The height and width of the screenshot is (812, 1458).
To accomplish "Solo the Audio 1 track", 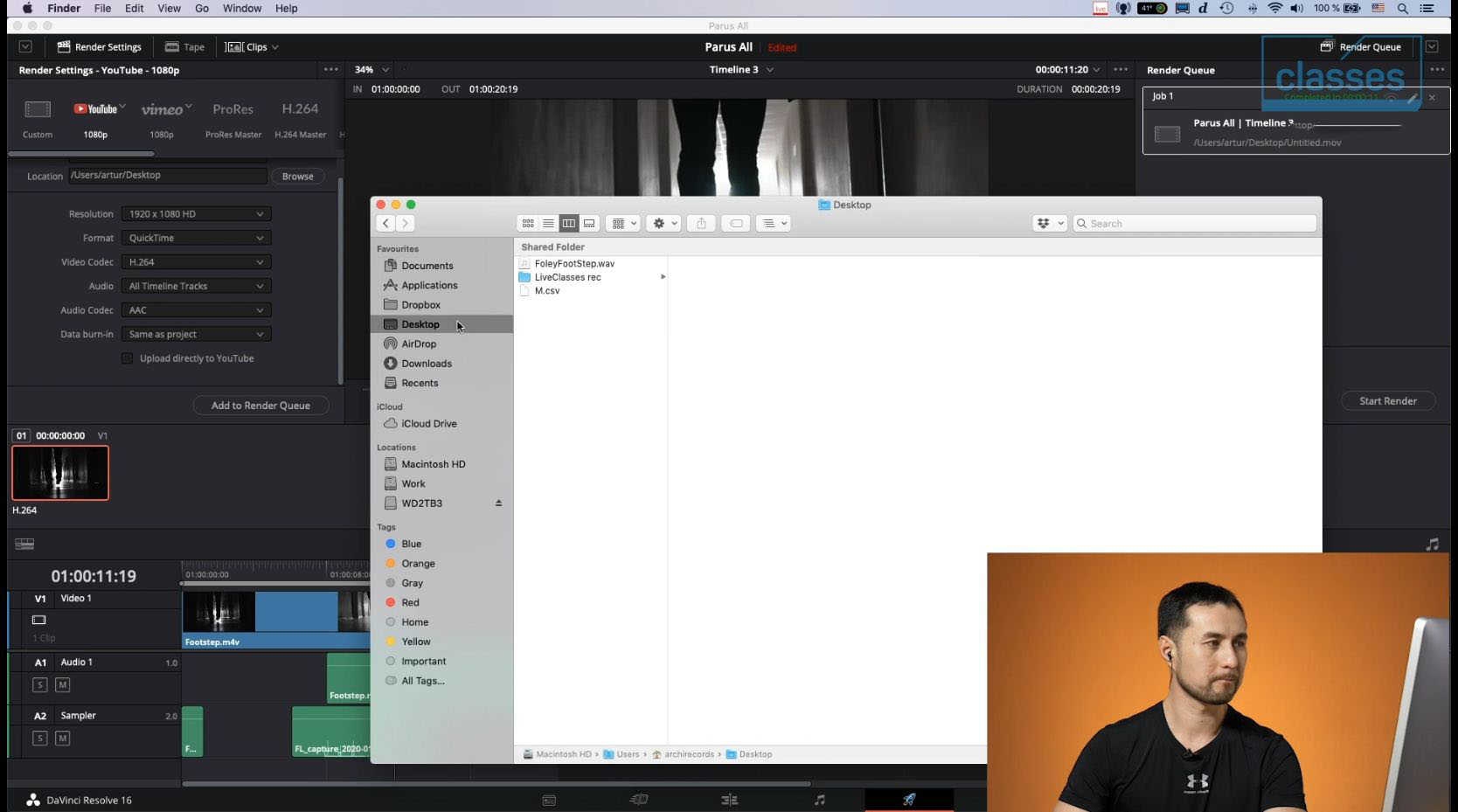I will [40, 685].
